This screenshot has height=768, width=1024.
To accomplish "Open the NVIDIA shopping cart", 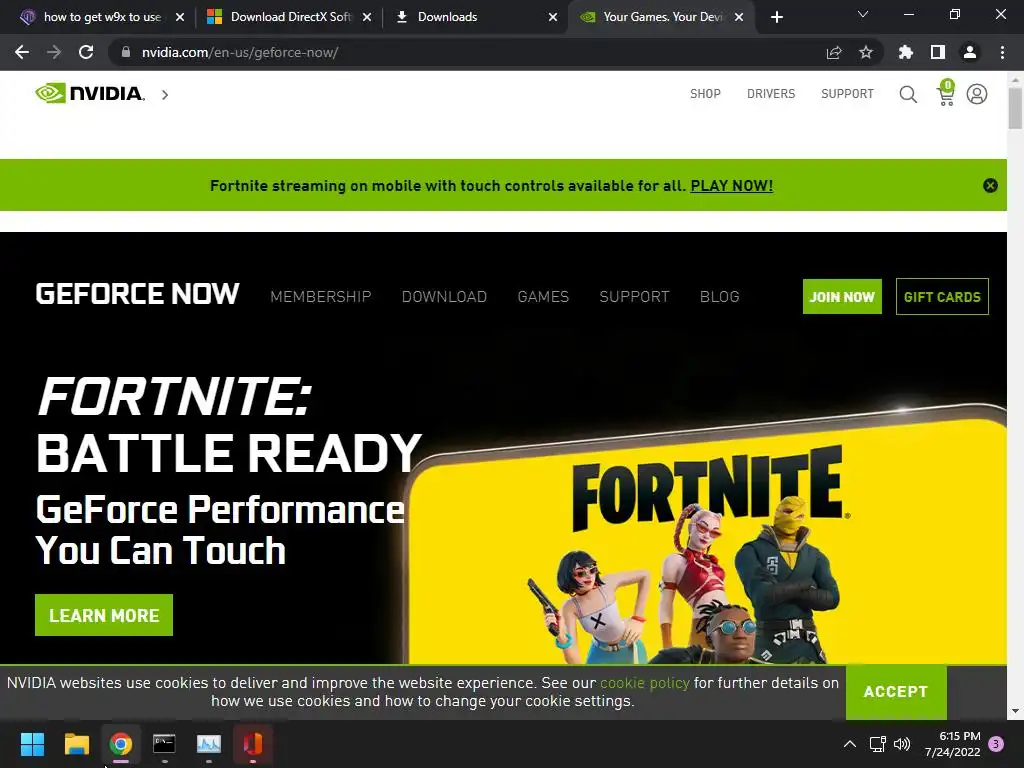I will tap(946, 93).
